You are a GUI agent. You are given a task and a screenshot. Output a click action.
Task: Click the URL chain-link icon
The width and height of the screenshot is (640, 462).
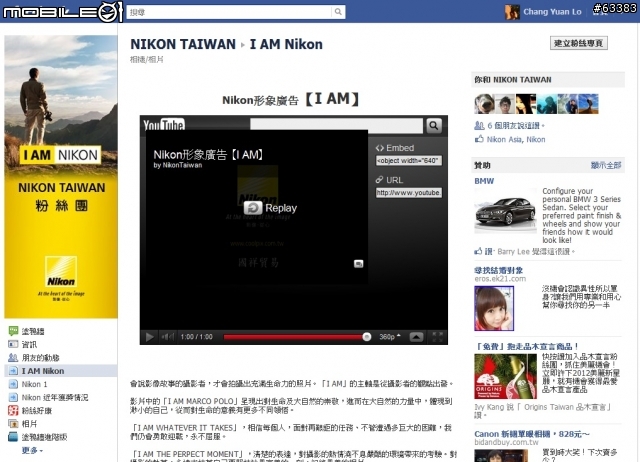(380, 180)
